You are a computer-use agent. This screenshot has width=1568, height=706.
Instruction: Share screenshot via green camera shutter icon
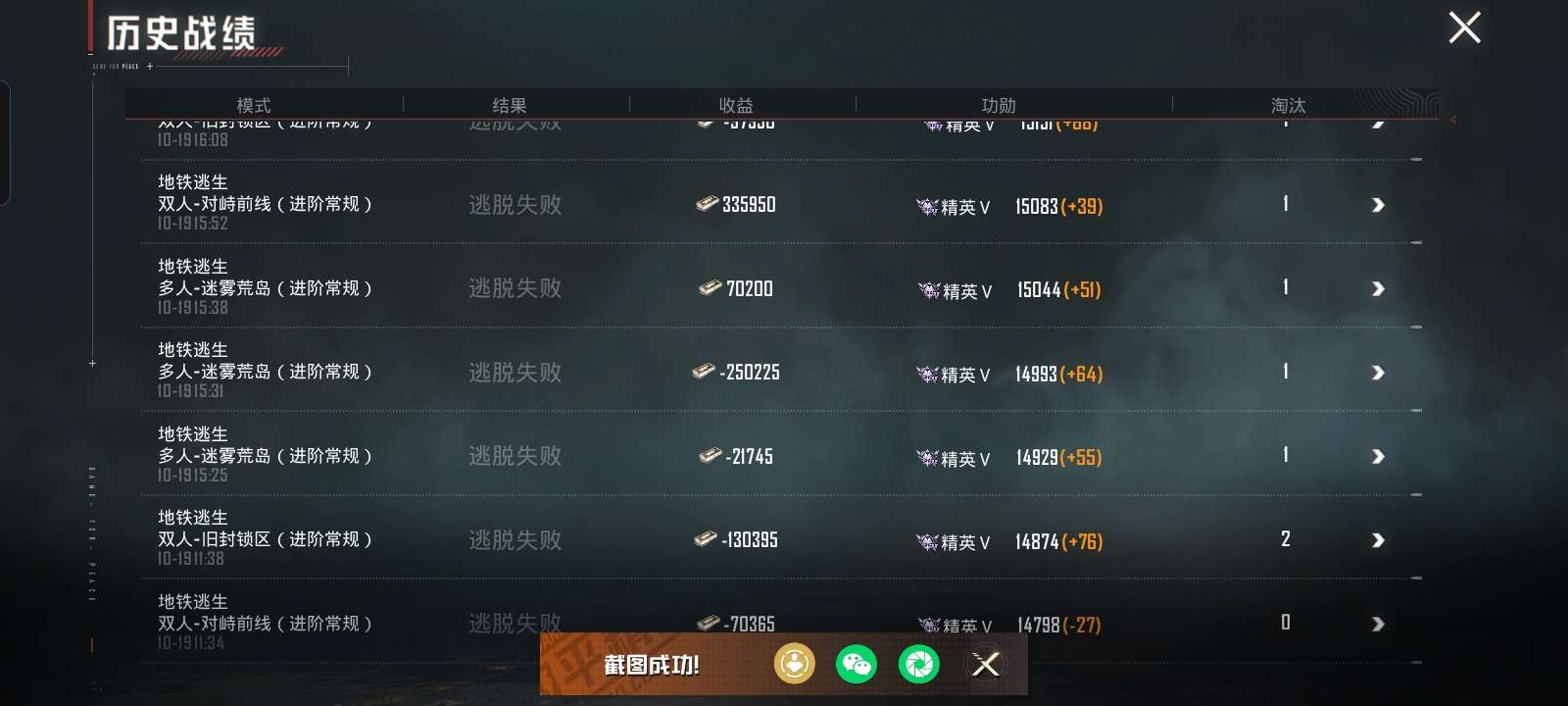(x=919, y=665)
